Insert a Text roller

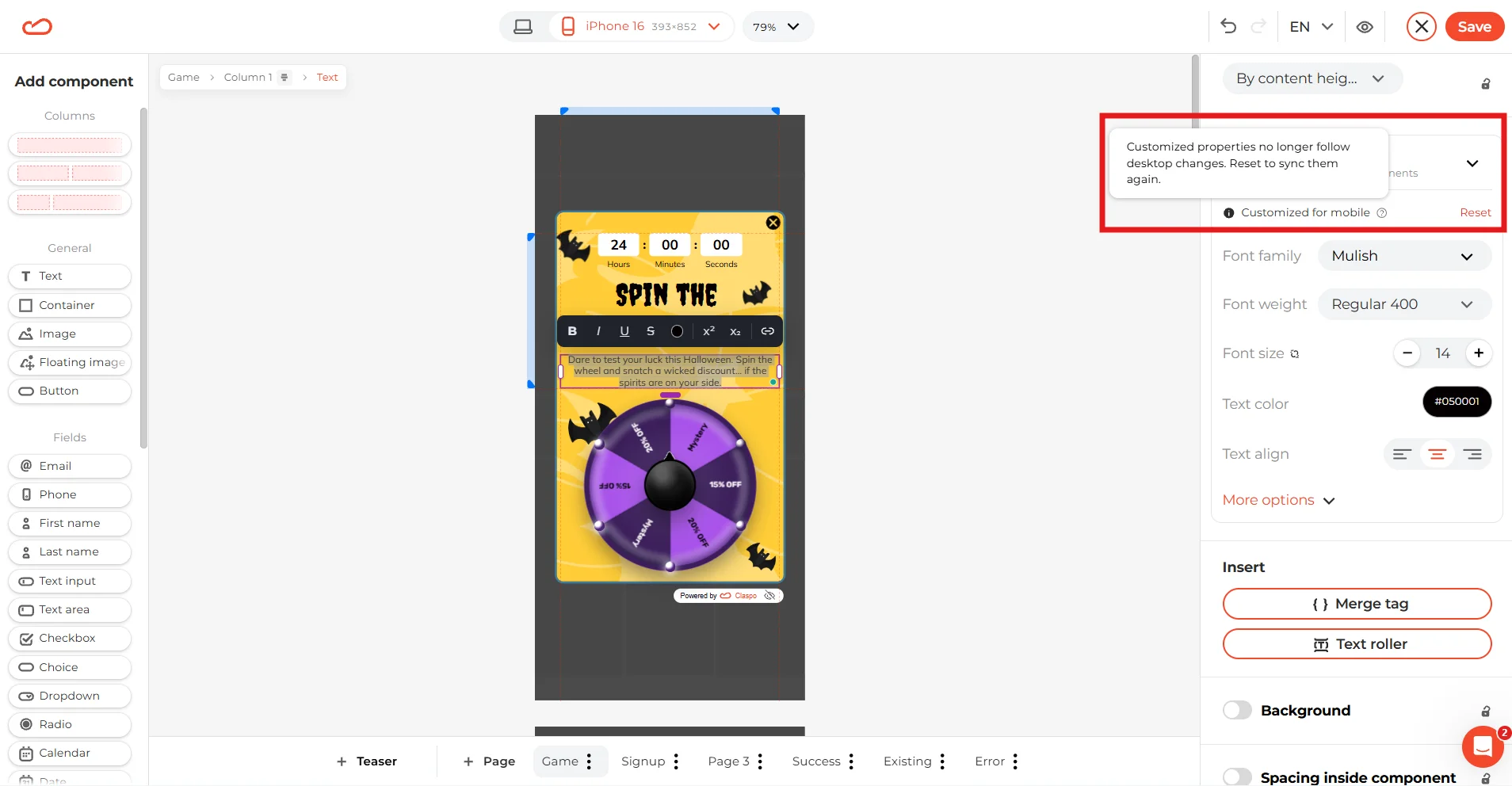[1357, 644]
